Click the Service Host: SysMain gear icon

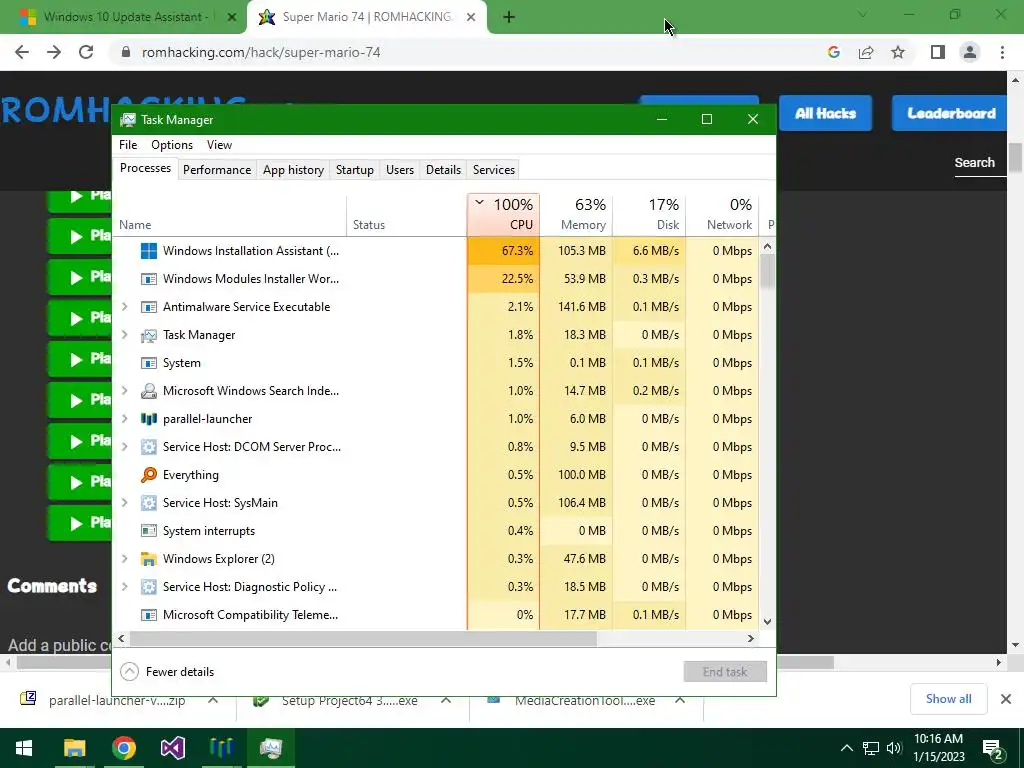point(149,503)
